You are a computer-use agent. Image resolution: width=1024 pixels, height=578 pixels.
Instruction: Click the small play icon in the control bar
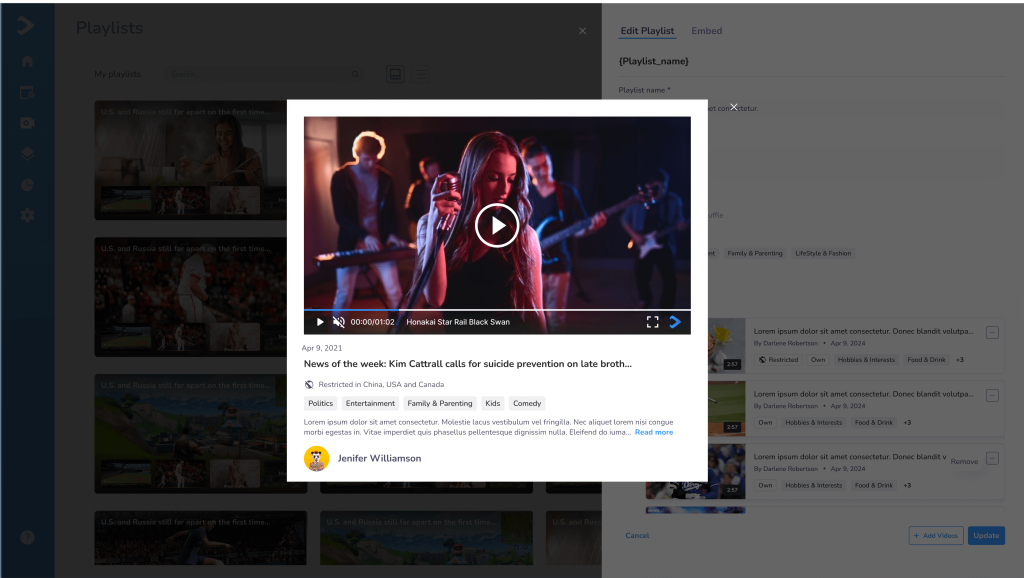coord(320,322)
